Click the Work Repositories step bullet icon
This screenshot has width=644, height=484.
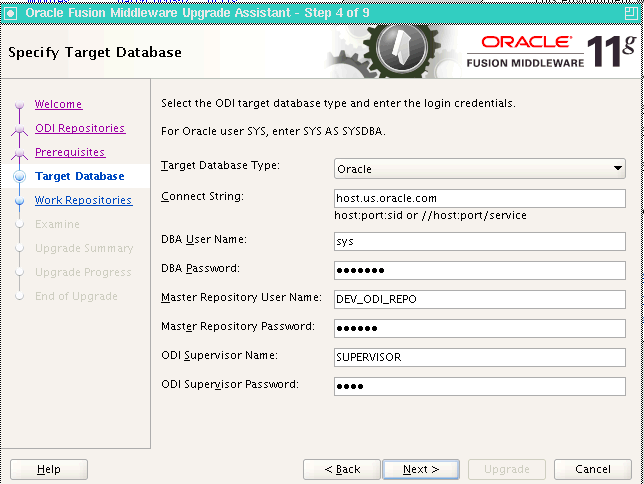(19, 201)
